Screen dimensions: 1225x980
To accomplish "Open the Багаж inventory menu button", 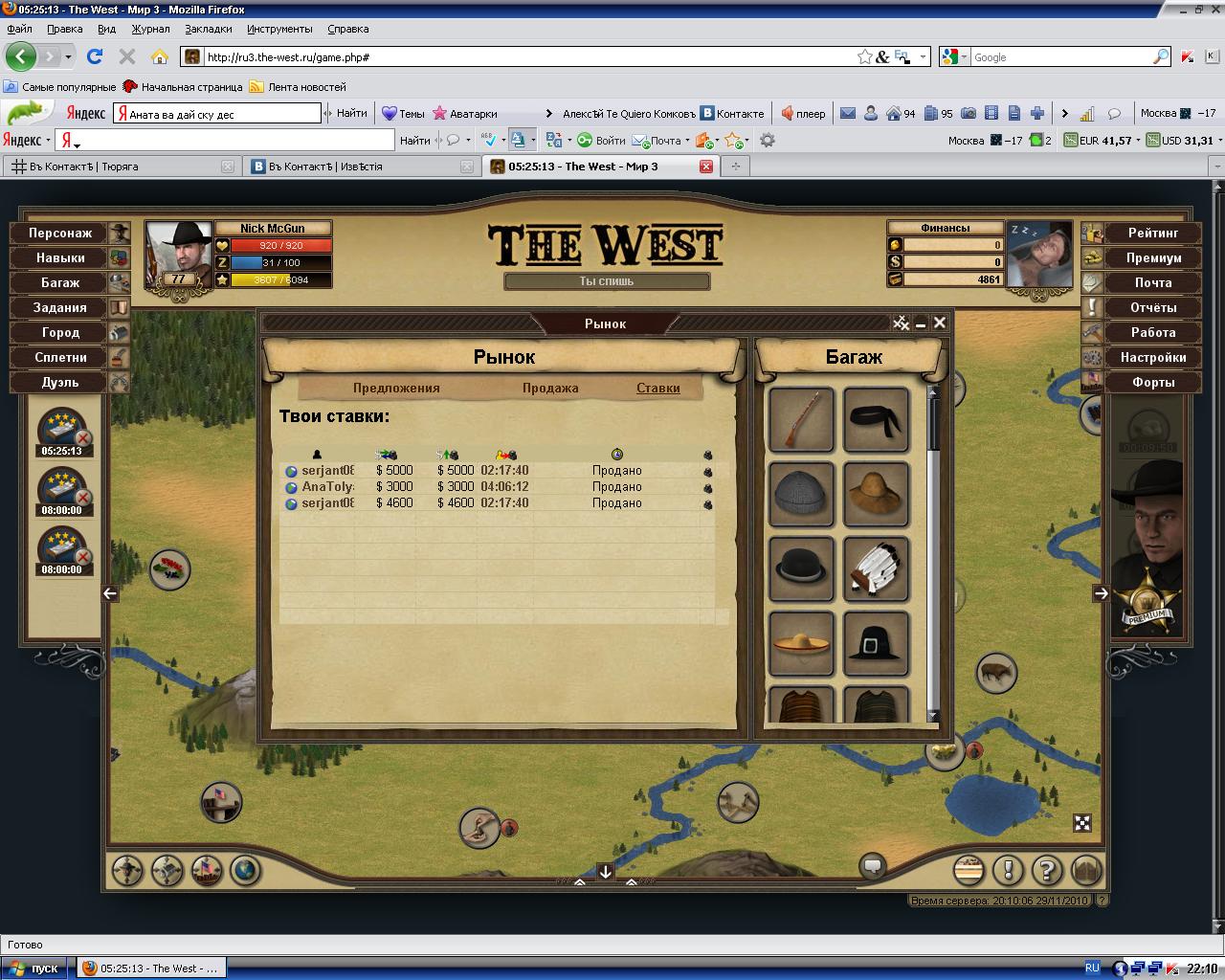I will (60, 282).
